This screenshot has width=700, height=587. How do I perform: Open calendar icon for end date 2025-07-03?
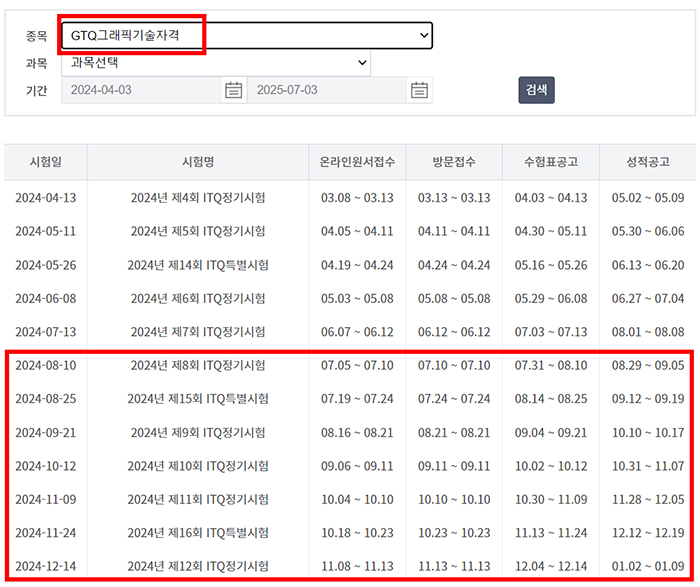pos(419,90)
